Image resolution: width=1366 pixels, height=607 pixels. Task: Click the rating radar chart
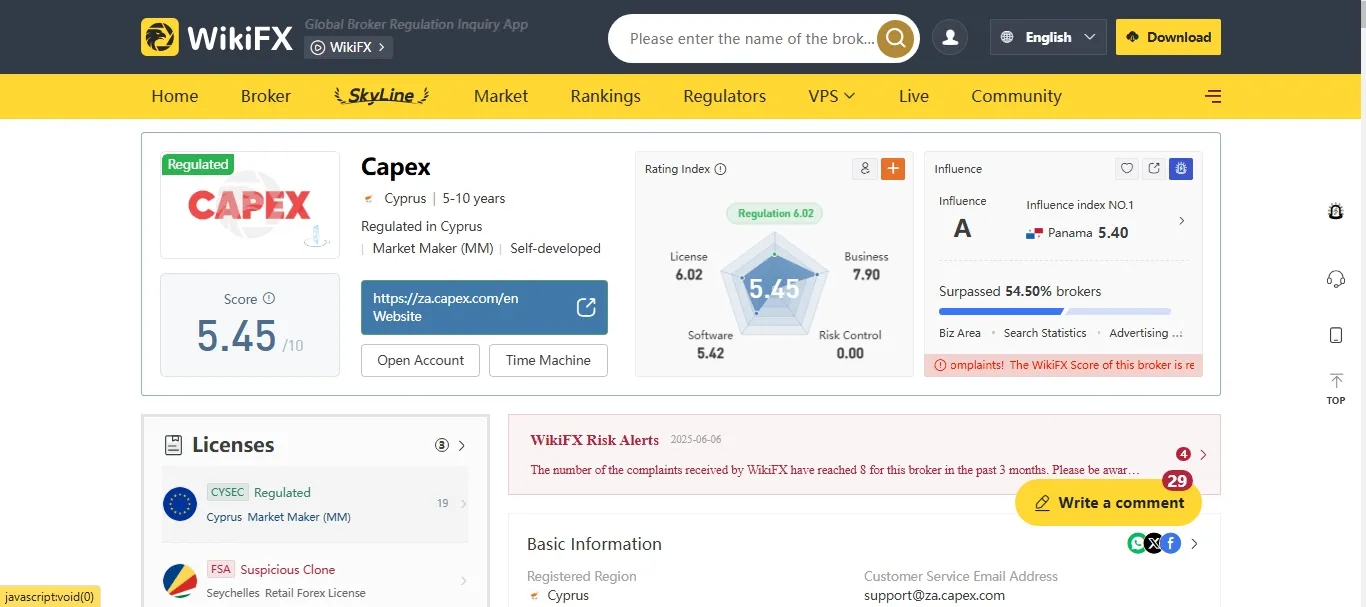point(775,287)
